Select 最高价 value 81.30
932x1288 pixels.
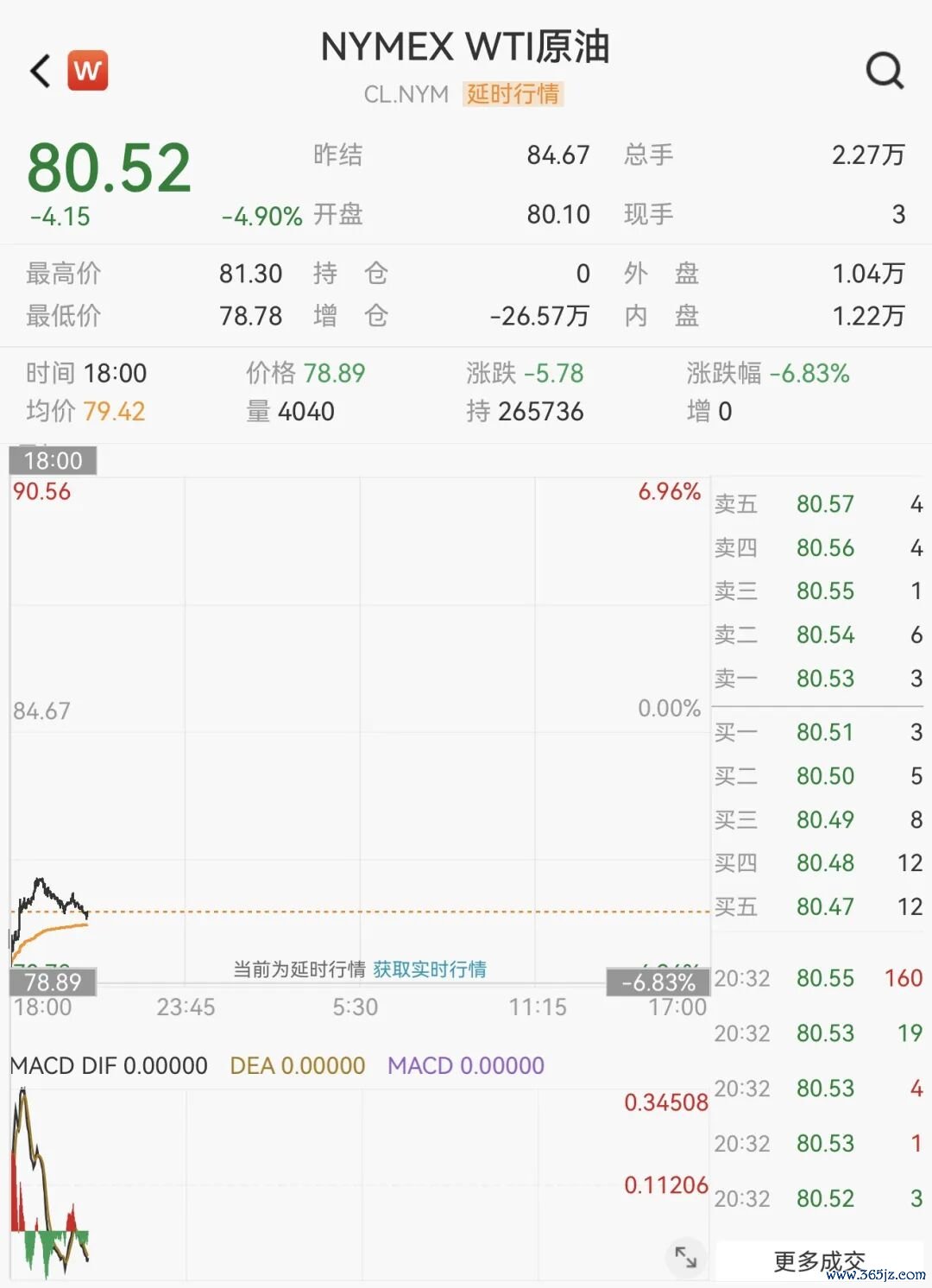coord(250,274)
